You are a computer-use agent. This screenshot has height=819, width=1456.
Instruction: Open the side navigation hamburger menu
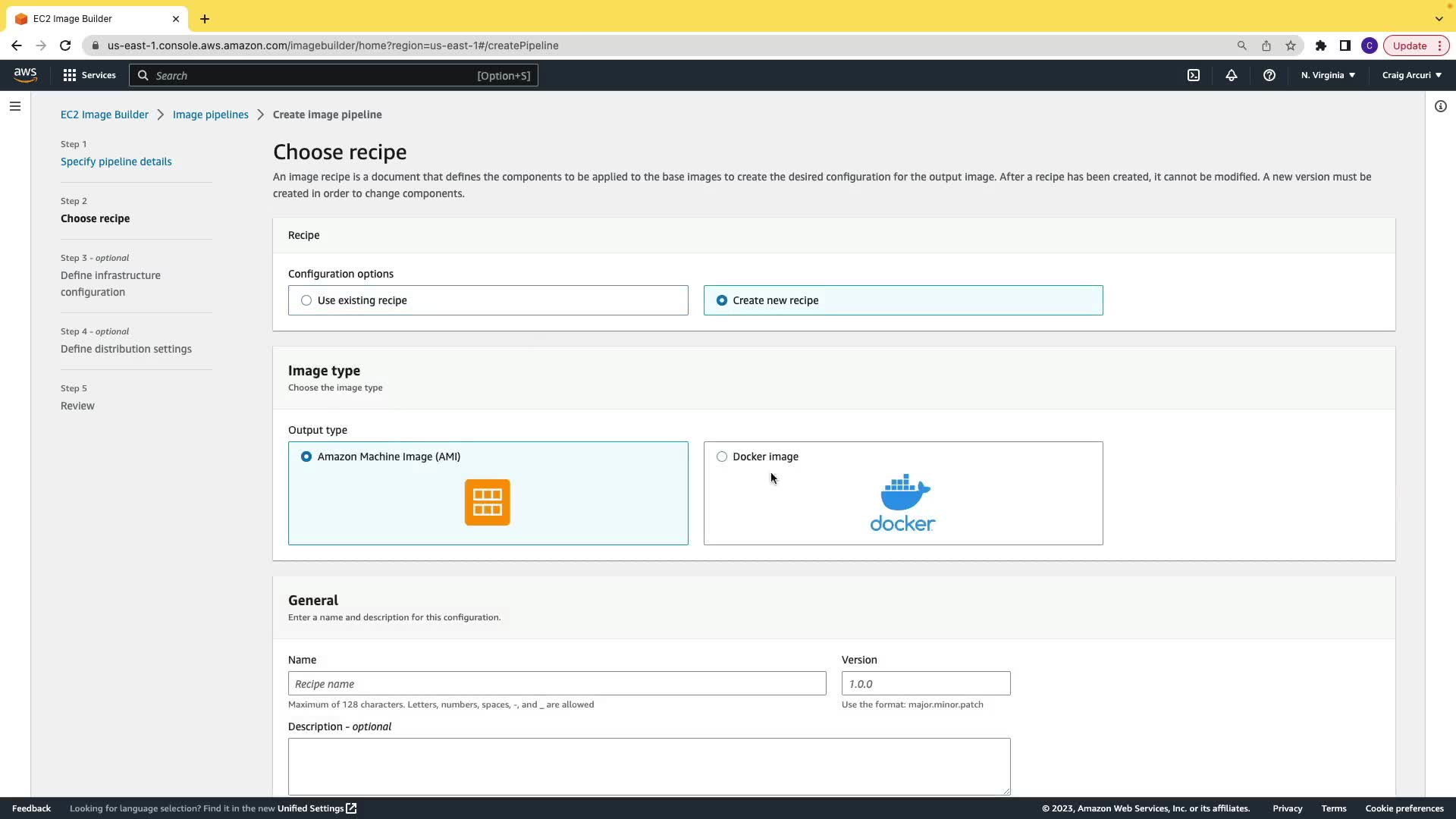pyautogui.click(x=15, y=106)
